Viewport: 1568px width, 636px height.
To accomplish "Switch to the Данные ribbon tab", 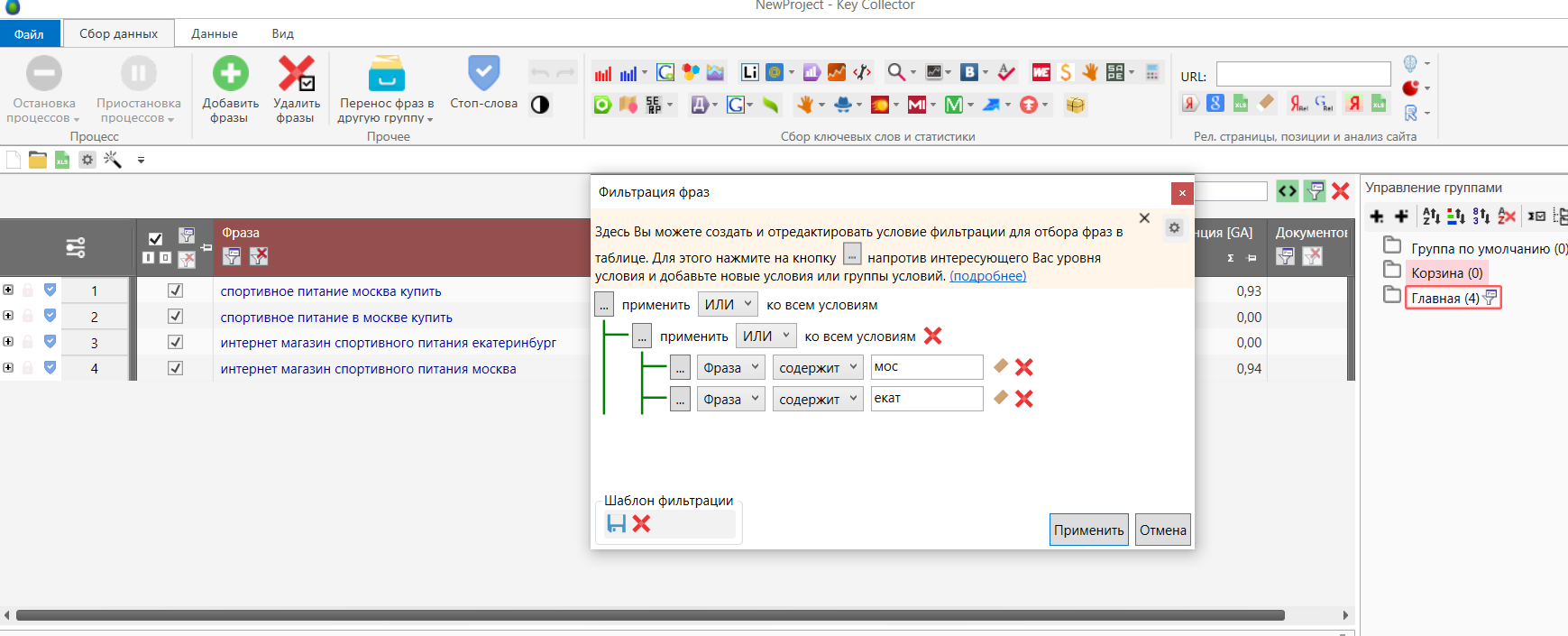I will point(215,33).
